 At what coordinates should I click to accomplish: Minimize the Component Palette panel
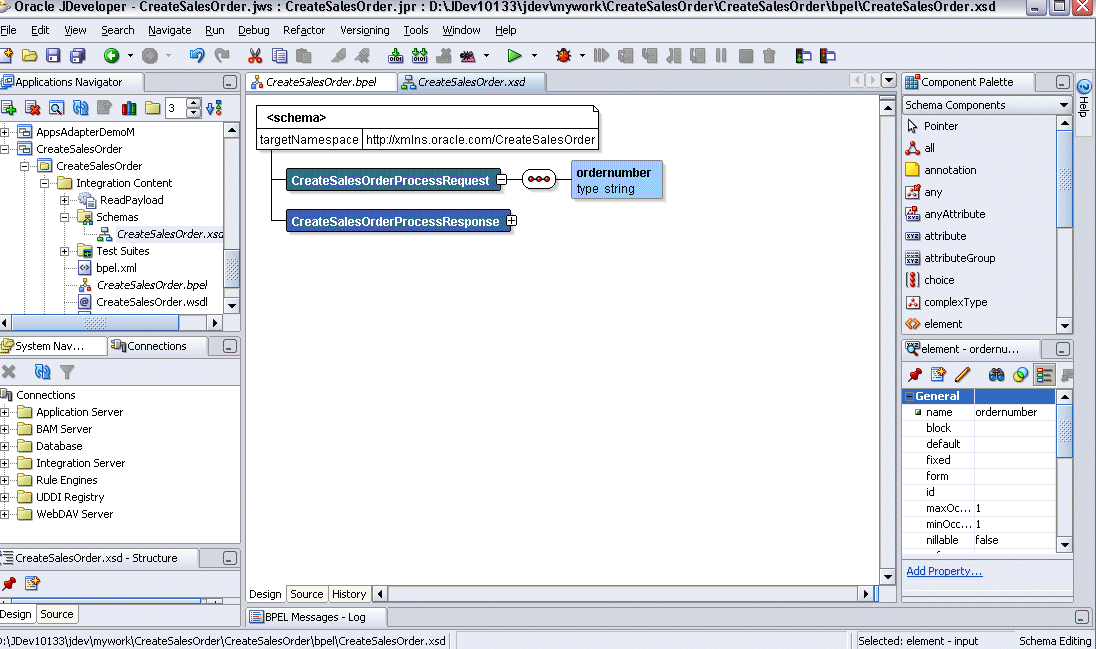point(1062,83)
